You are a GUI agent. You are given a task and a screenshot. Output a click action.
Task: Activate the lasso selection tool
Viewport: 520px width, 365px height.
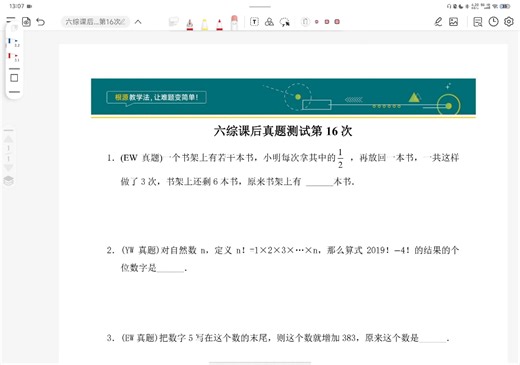tap(285, 22)
